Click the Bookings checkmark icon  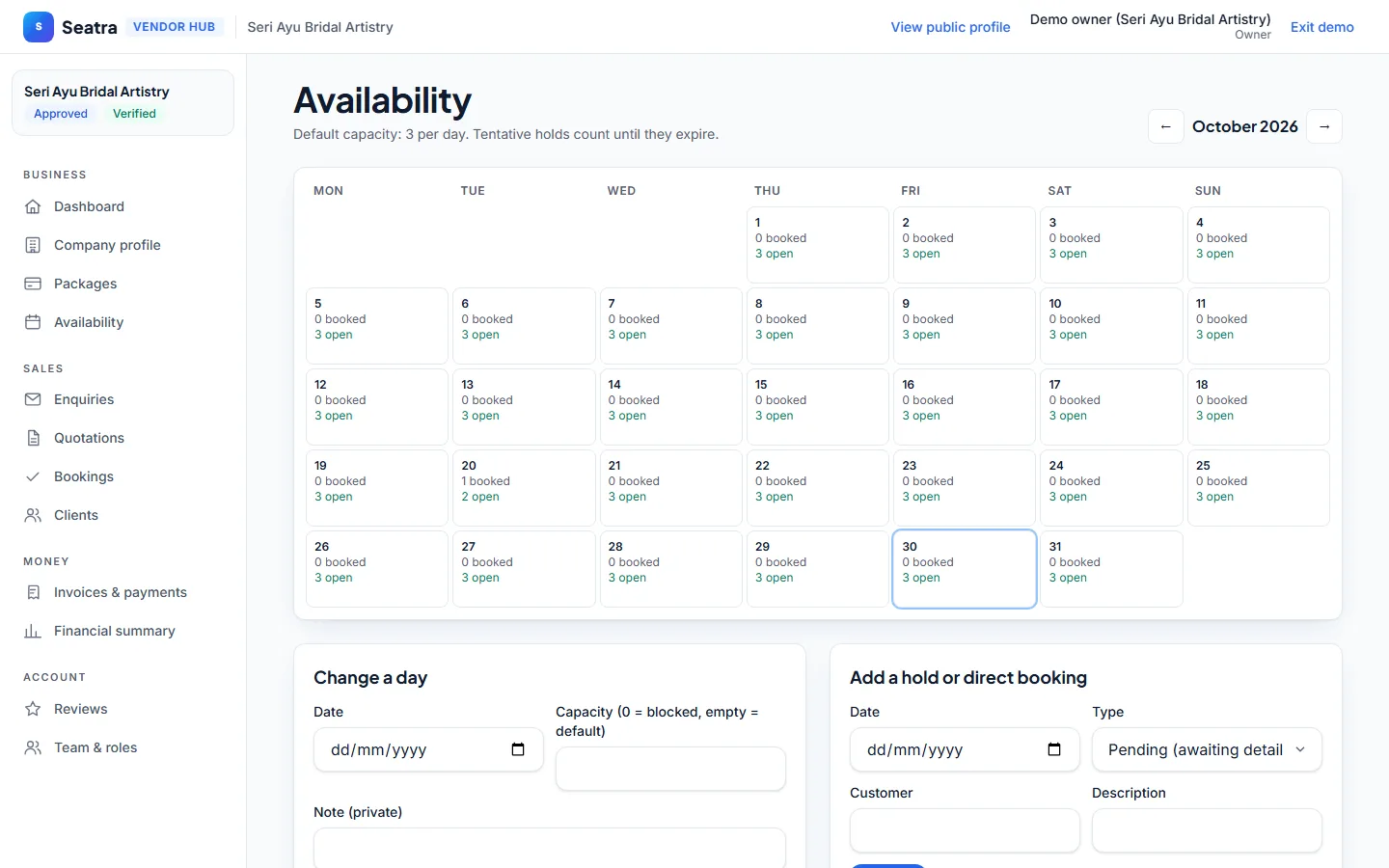[x=33, y=476]
